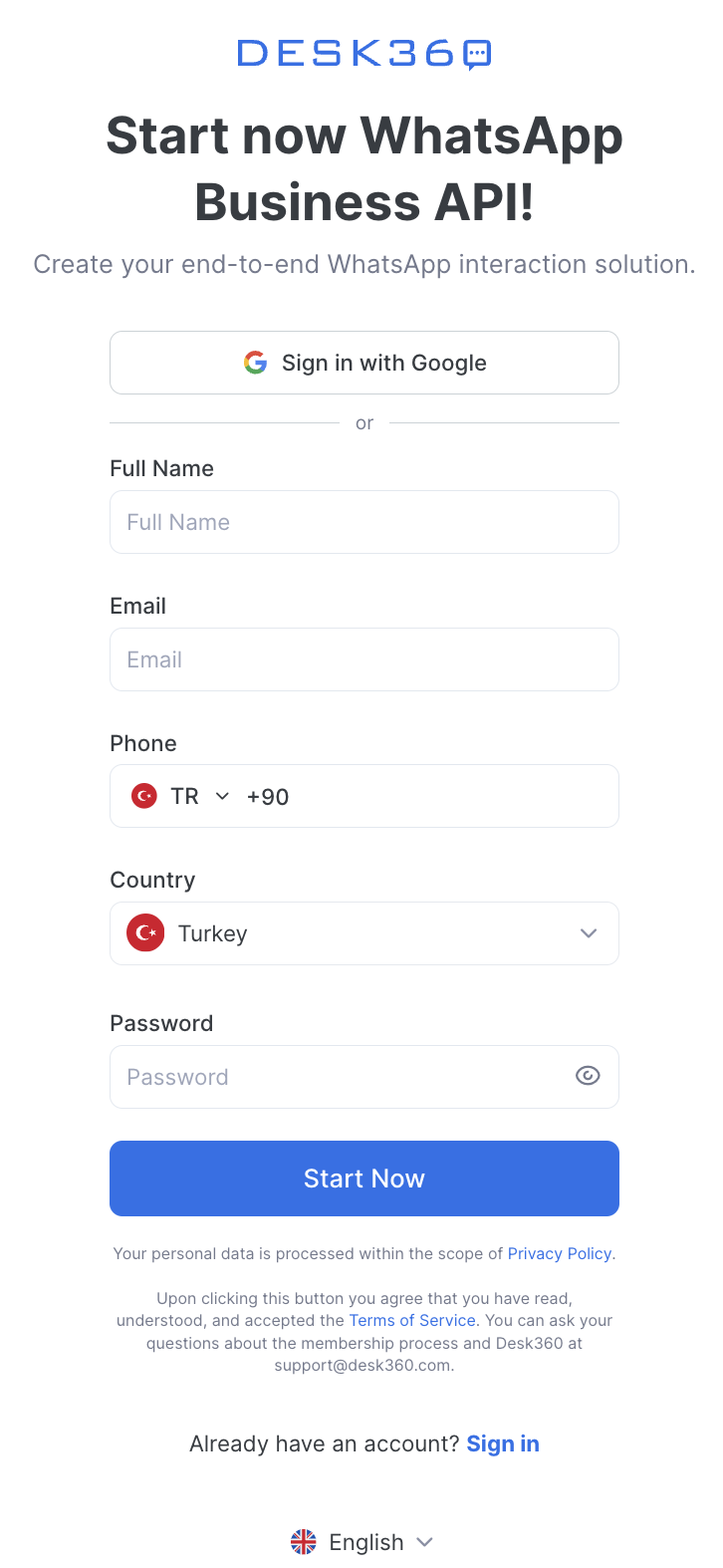Click the Turkish flag in Phone field
The height and width of the screenshot is (1568, 723).
pyautogui.click(x=144, y=796)
